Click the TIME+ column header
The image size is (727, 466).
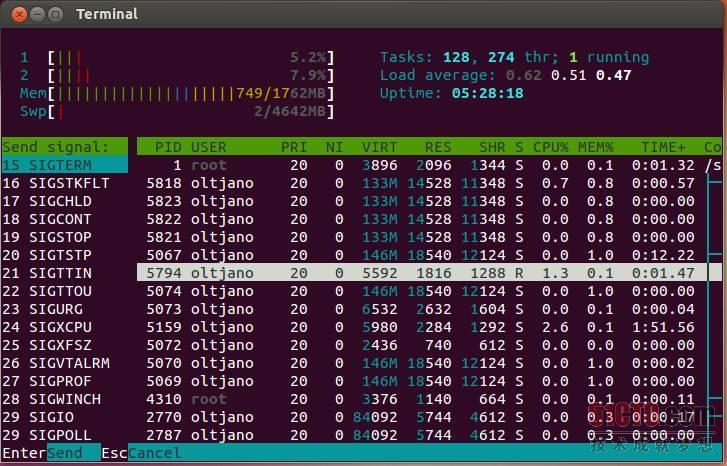[663, 147]
